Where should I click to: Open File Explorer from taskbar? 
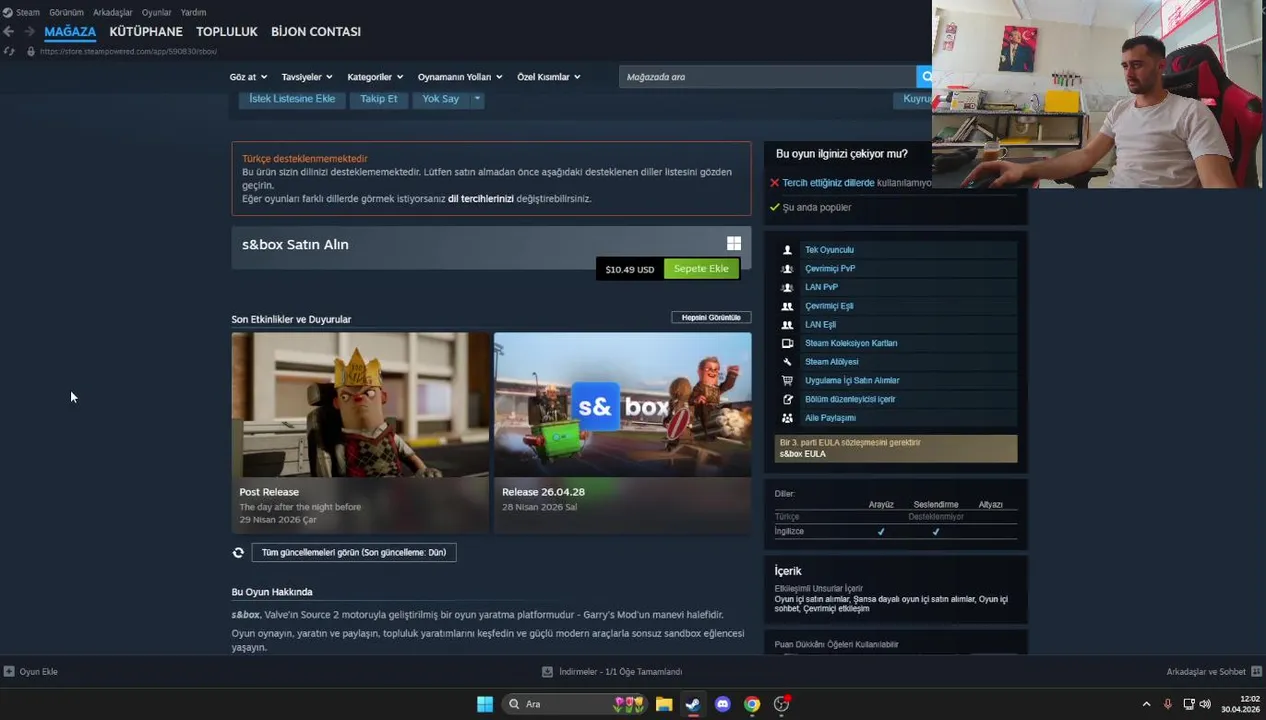[664, 704]
